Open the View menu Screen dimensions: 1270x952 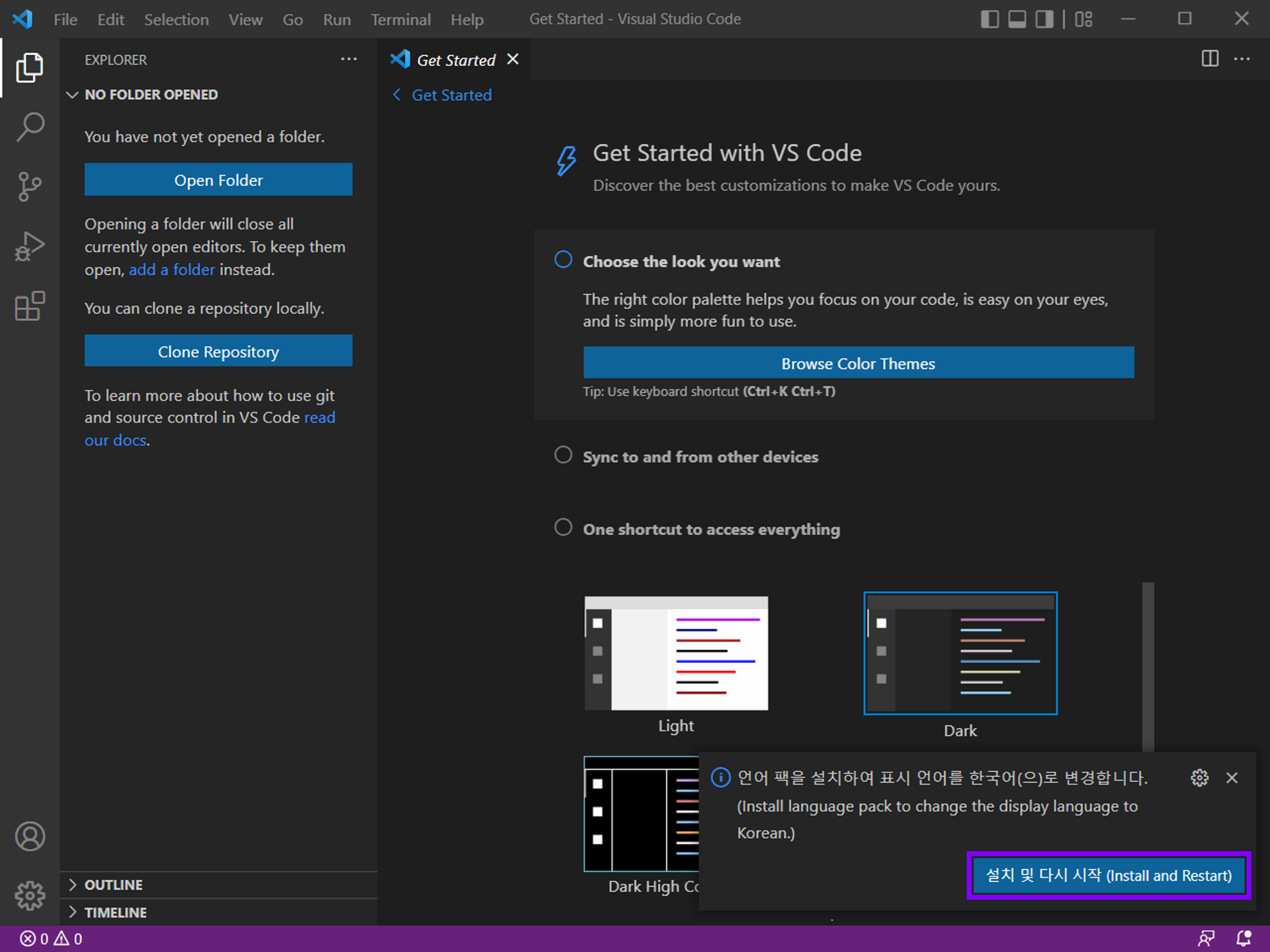(x=245, y=19)
